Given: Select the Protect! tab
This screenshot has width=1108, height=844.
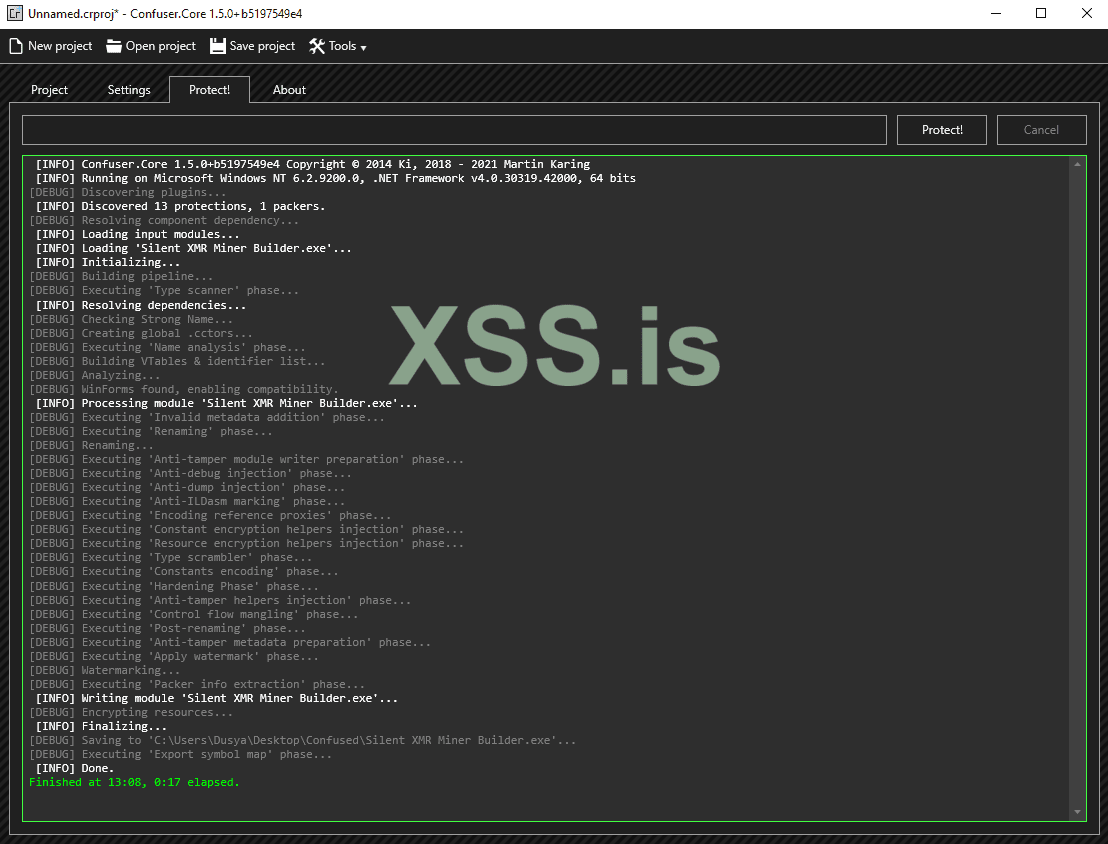Looking at the screenshot, I should [x=209, y=90].
